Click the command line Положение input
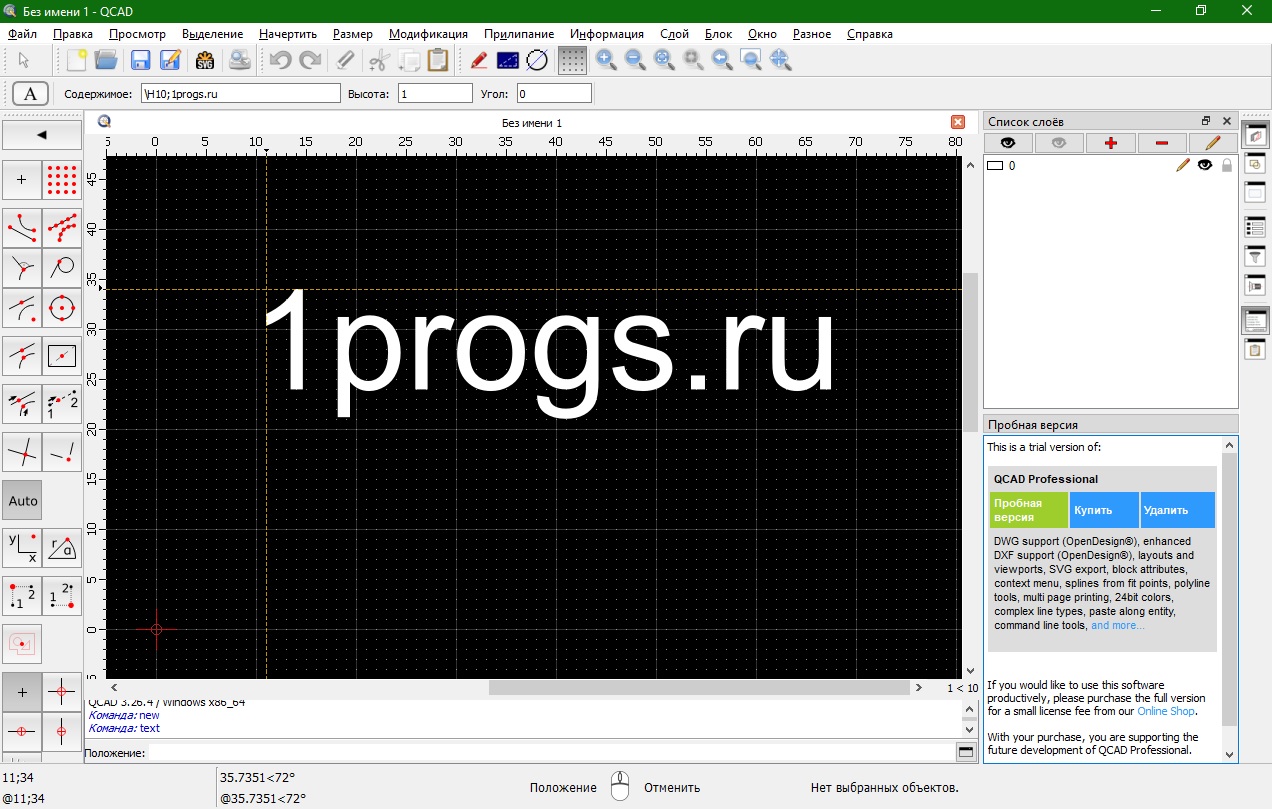The image size is (1272, 809). pyautogui.click(x=550, y=752)
